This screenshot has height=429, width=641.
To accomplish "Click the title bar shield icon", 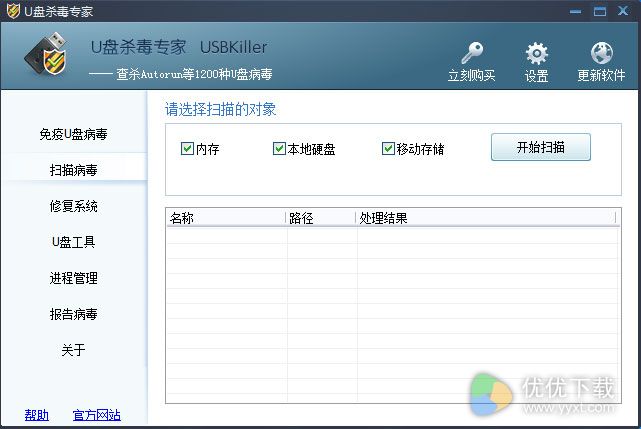I will (x=13, y=11).
